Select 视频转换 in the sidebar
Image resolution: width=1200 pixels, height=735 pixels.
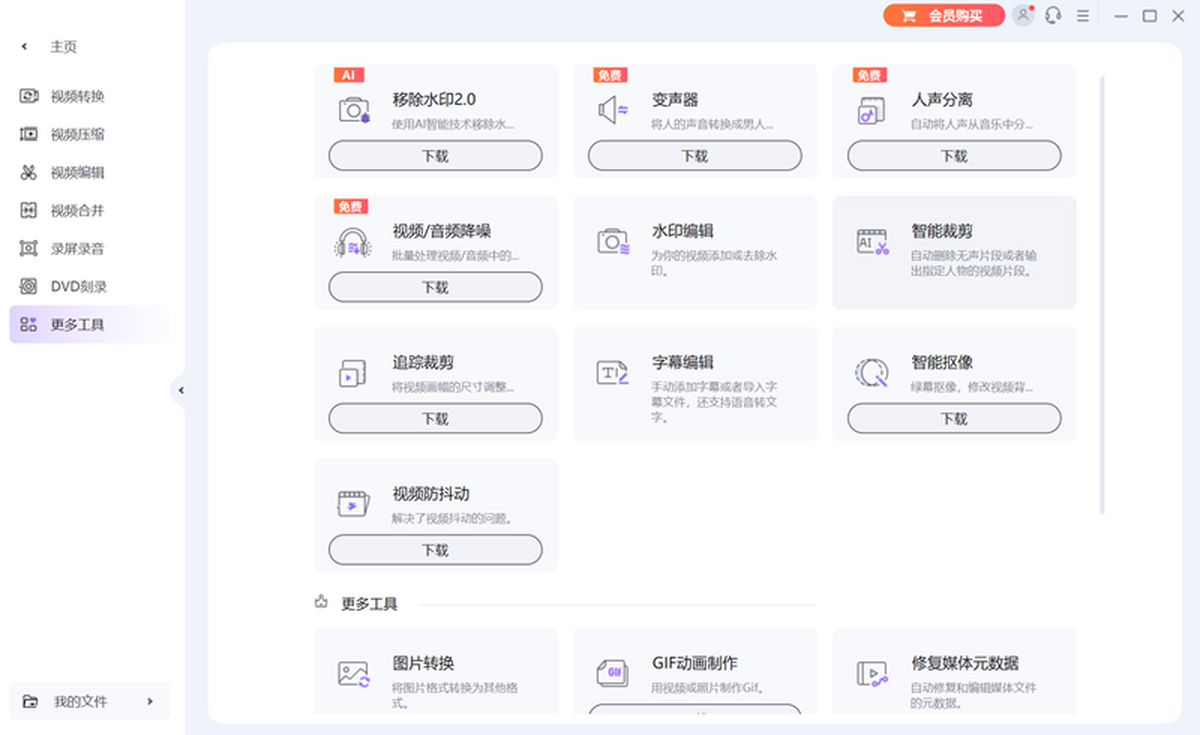click(78, 97)
